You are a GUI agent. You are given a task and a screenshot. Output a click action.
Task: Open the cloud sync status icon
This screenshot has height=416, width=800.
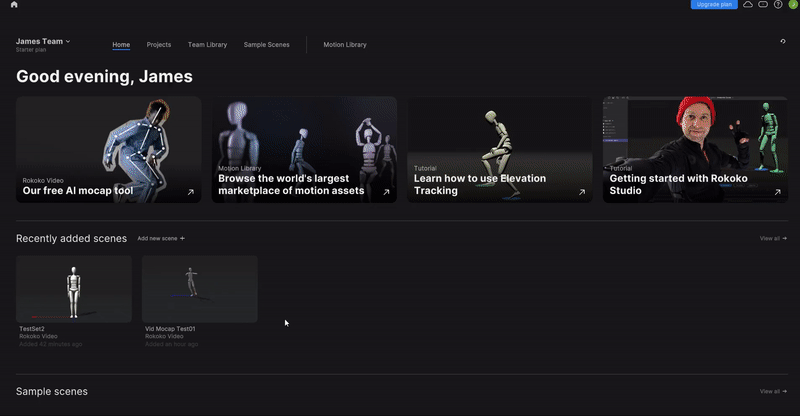point(748,5)
